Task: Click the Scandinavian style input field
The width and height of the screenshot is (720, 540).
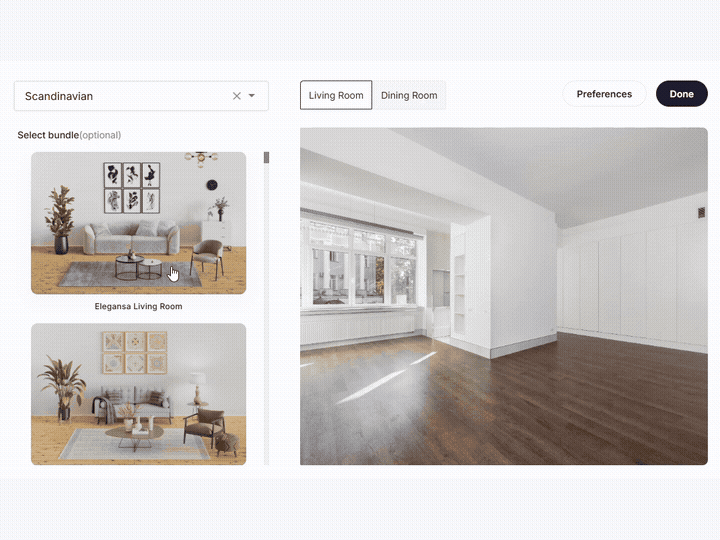Action: click(x=141, y=96)
